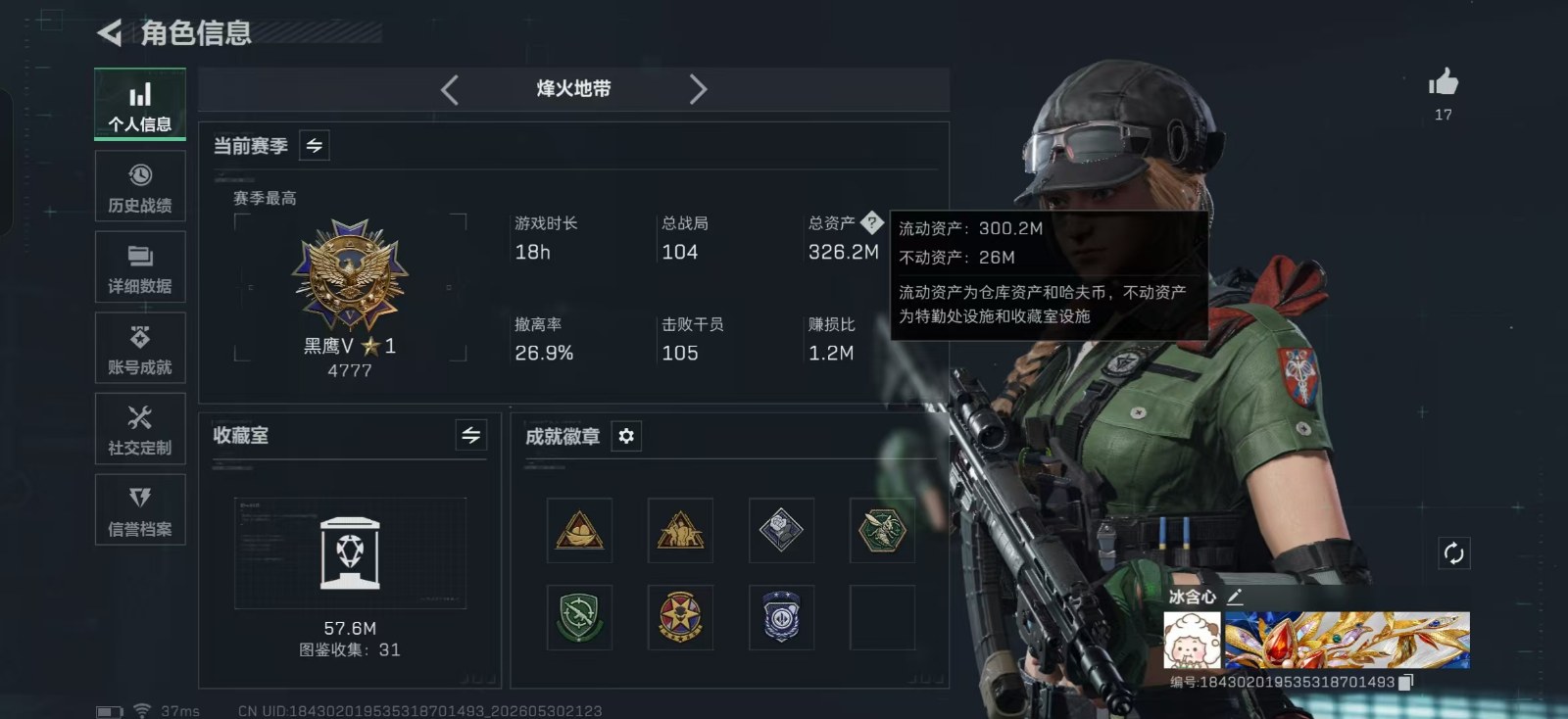Give a thumbs-up like to this profile

pyautogui.click(x=1443, y=82)
